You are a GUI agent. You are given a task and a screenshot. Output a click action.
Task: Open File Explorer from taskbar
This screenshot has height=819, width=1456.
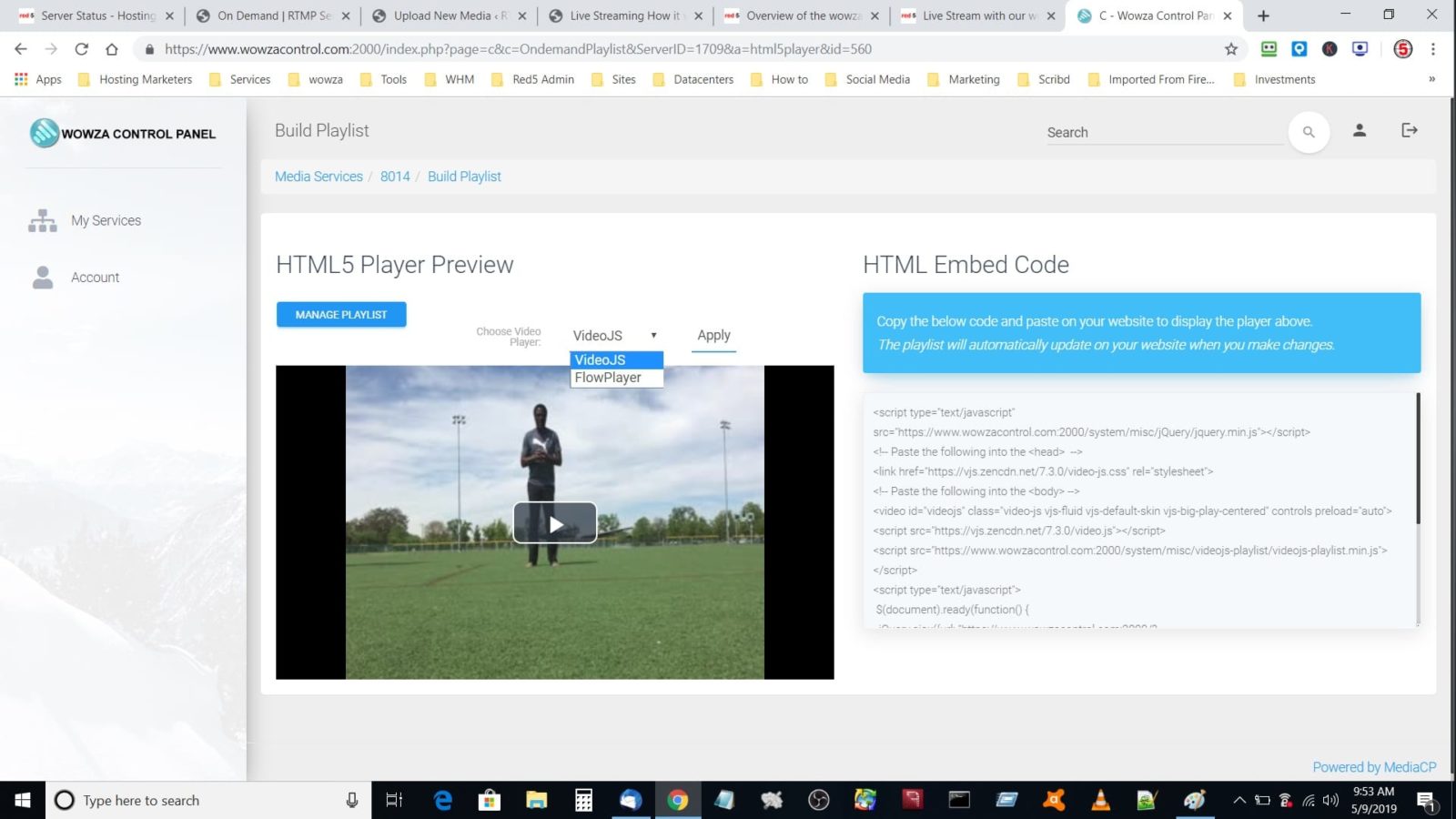coord(536,800)
